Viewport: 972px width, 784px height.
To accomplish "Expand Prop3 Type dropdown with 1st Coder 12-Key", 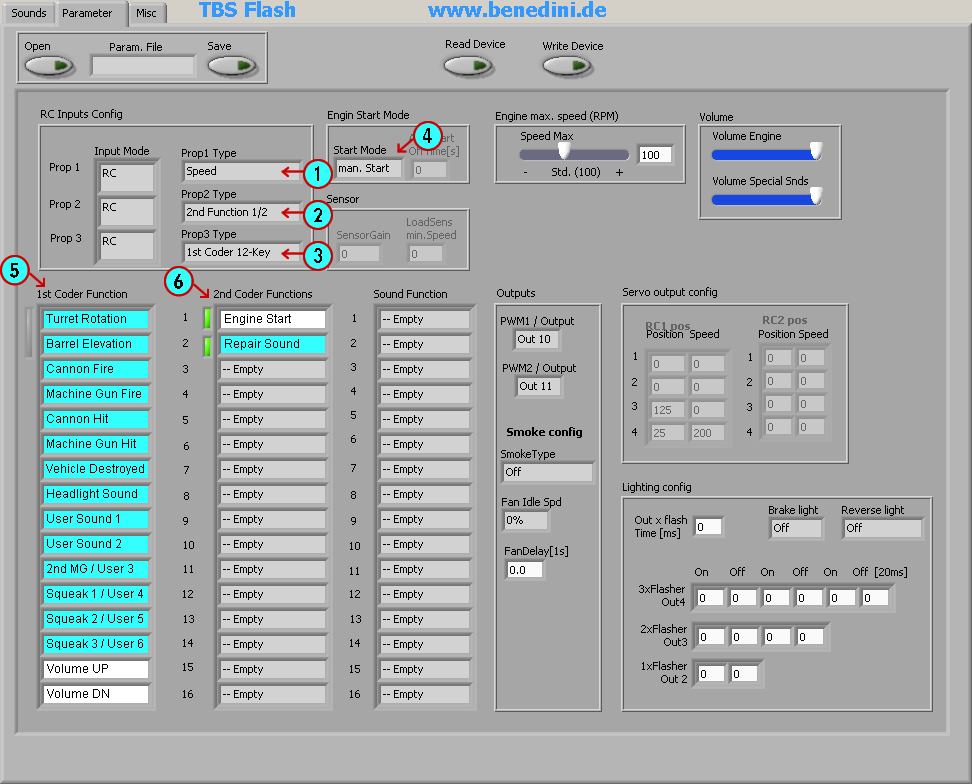I will 240,253.
